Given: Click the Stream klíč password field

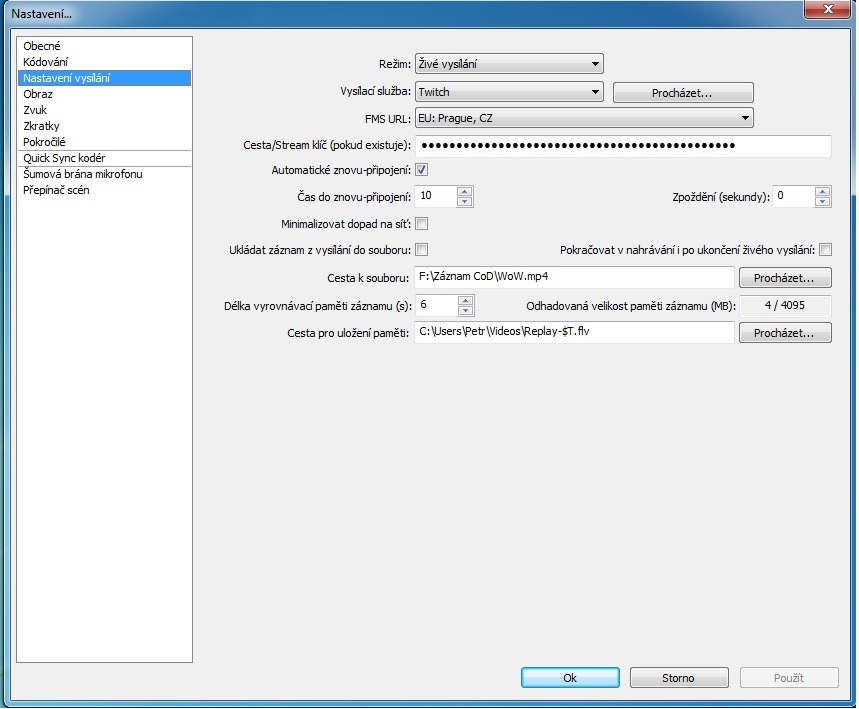Looking at the screenshot, I should coord(623,145).
